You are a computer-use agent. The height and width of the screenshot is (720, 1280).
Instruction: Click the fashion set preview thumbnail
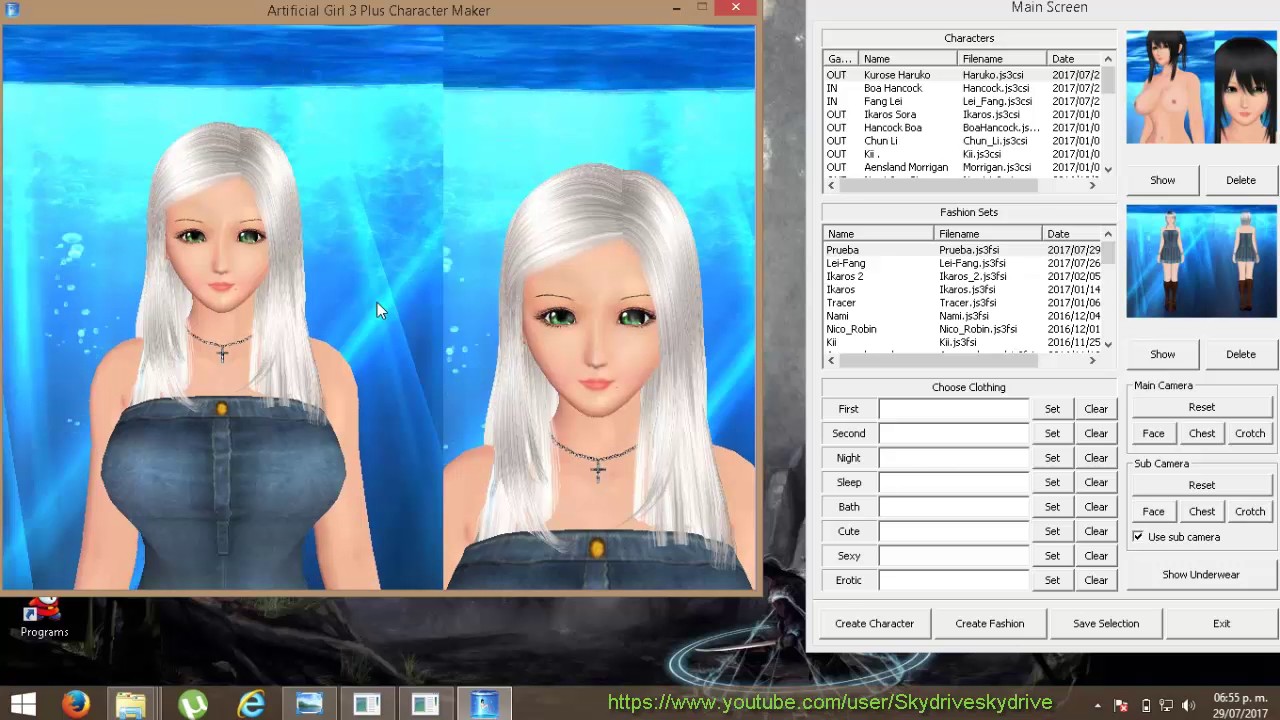1201,262
